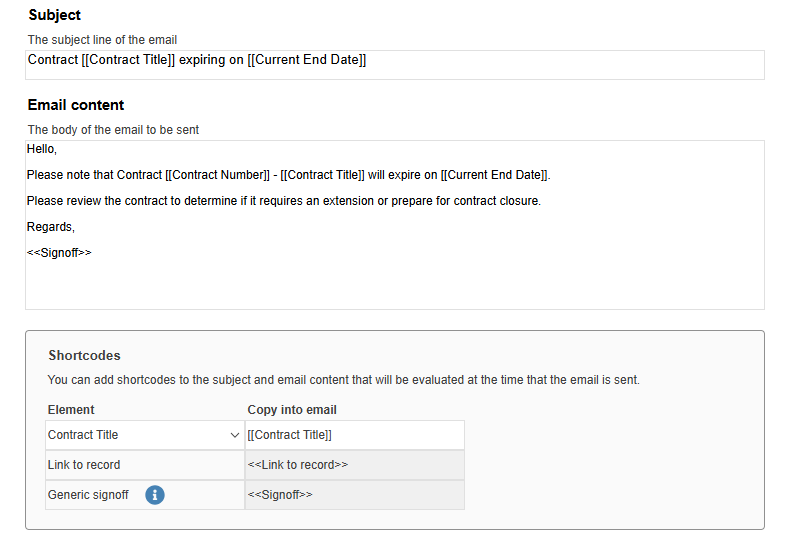Click the Element column header
The height and width of the screenshot is (546, 788).
[x=71, y=410]
